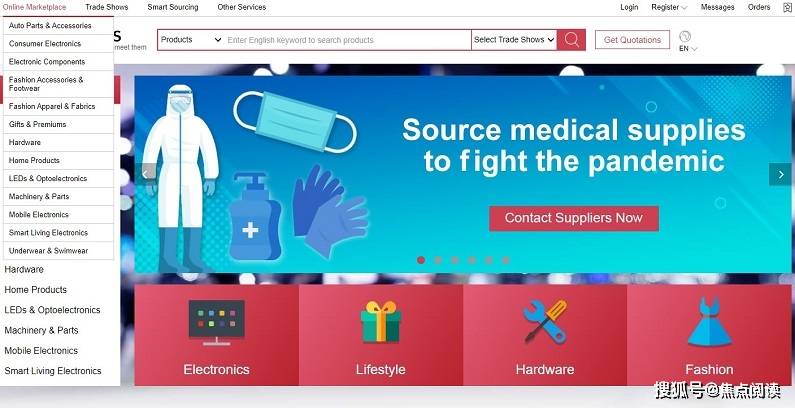Focus the product keyword search field
This screenshot has height=408, width=795.
347,40
